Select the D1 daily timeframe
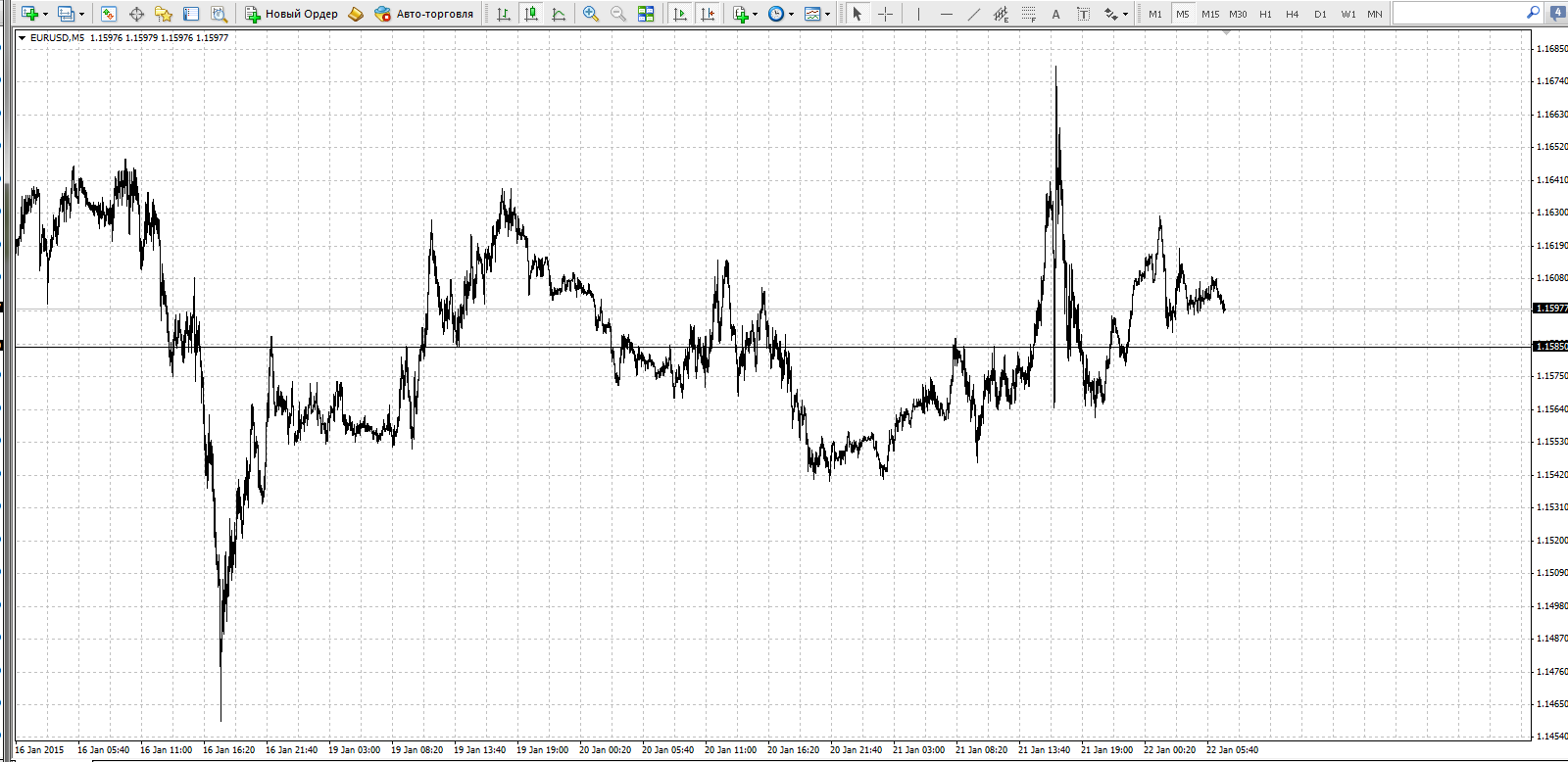The image size is (1568, 762). (1320, 14)
